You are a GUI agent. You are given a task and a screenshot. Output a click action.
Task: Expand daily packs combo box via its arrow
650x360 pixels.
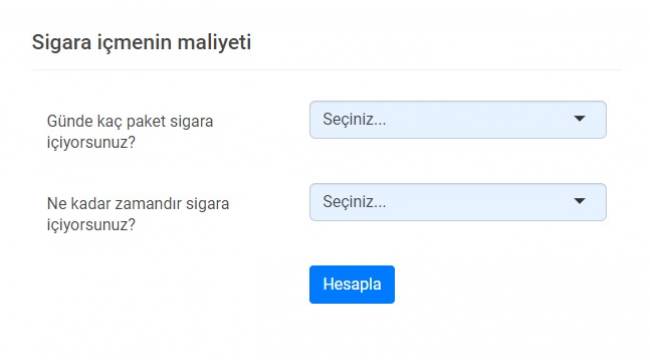point(580,119)
